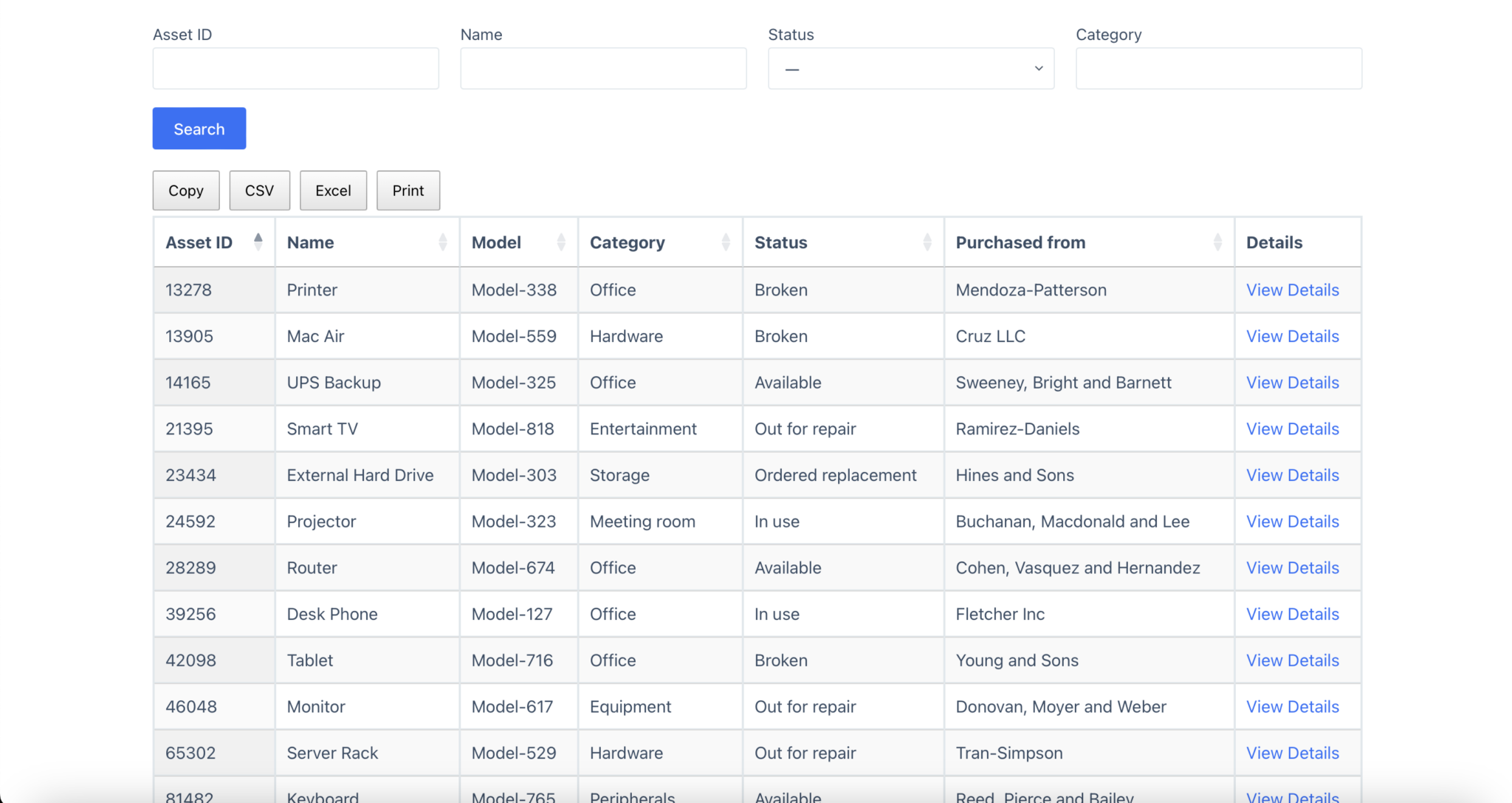View Details of the Projector row
Screen dimensions: 1512x803
[1292, 522]
